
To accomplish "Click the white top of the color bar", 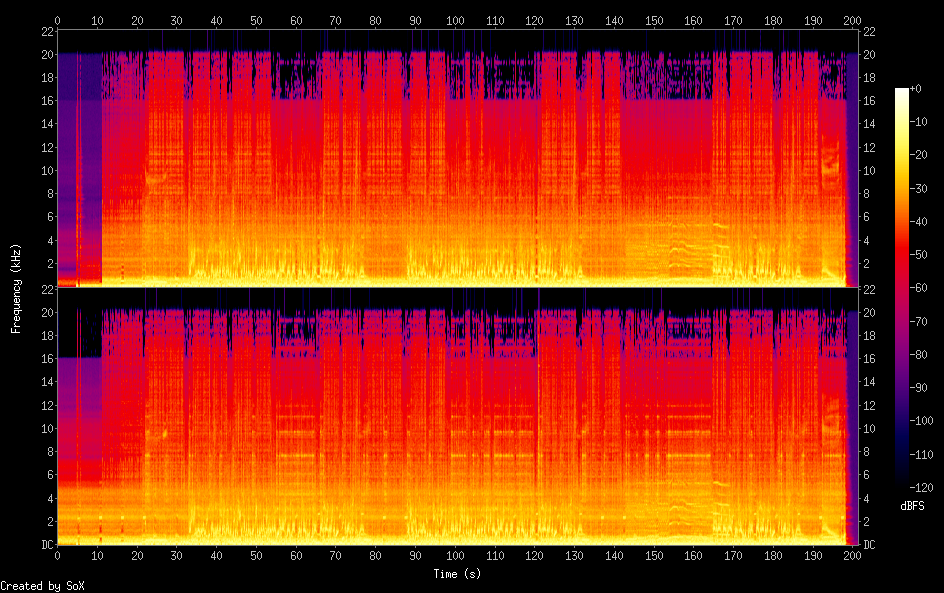I will coord(902,92).
